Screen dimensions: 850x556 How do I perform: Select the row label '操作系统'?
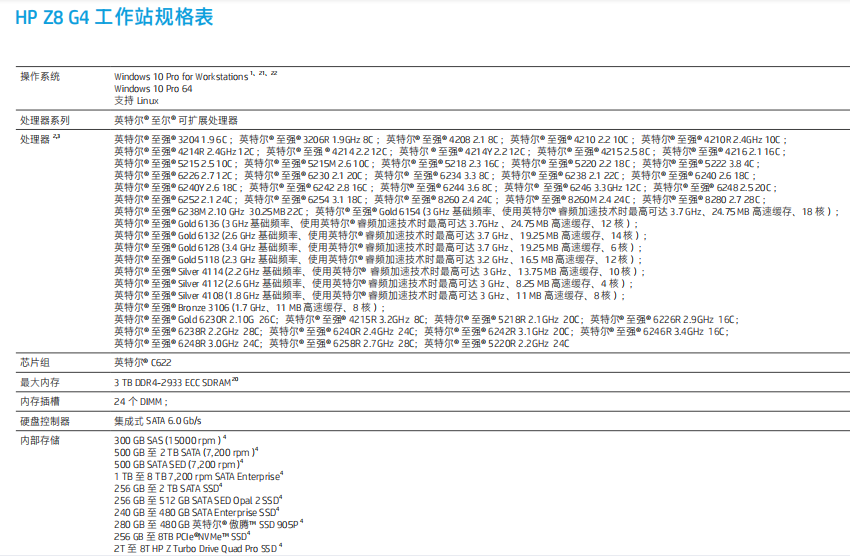pos(40,76)
